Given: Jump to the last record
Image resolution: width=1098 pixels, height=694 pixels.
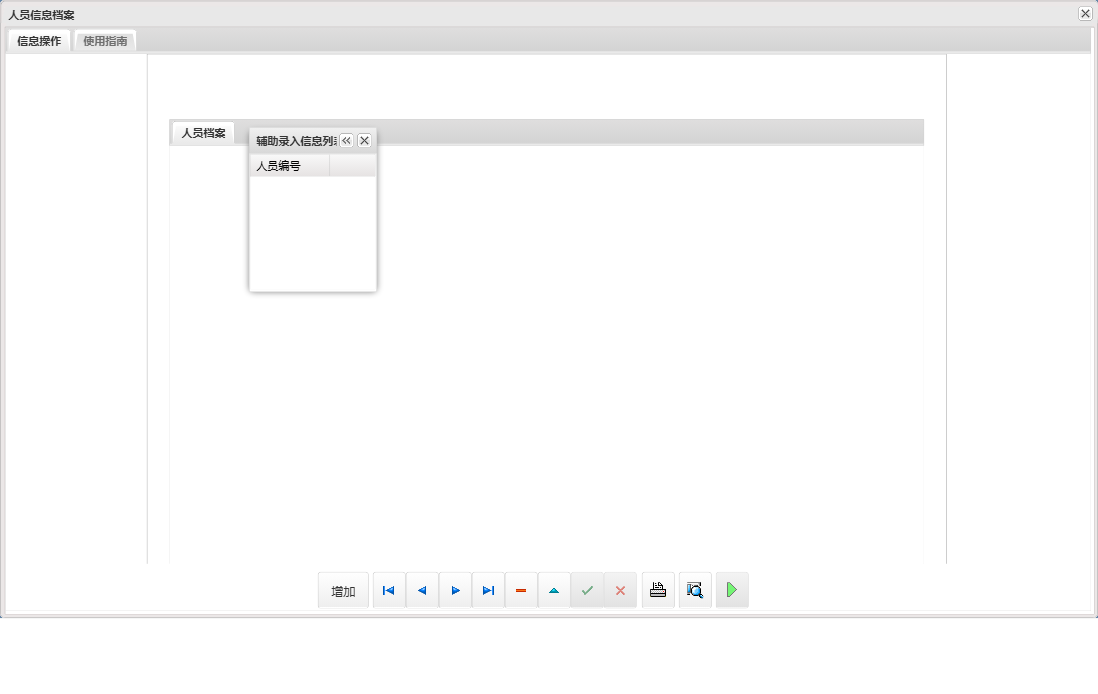Looking at the screenshot, I should coord(488,590).
